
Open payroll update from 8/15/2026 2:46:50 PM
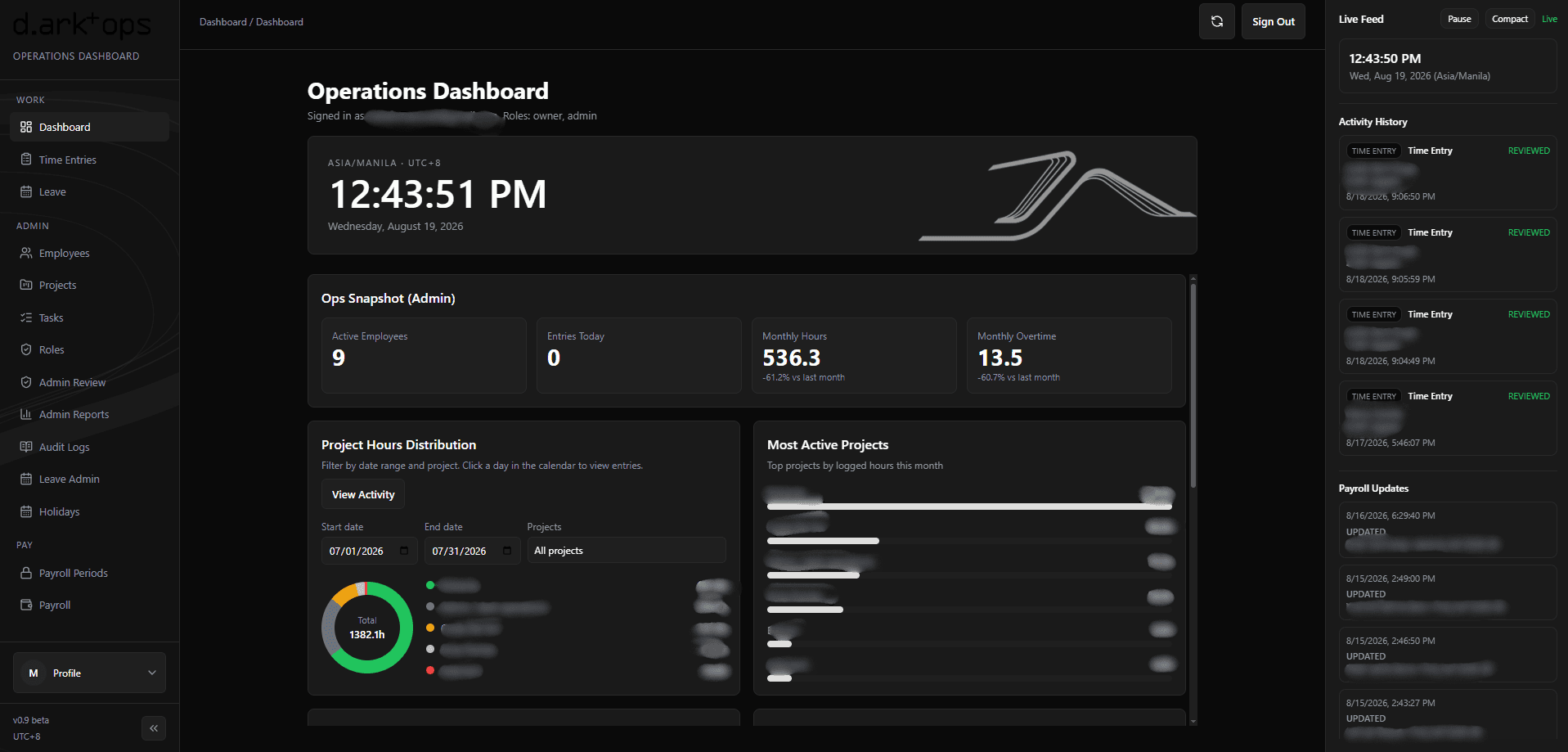point(1448,655)
